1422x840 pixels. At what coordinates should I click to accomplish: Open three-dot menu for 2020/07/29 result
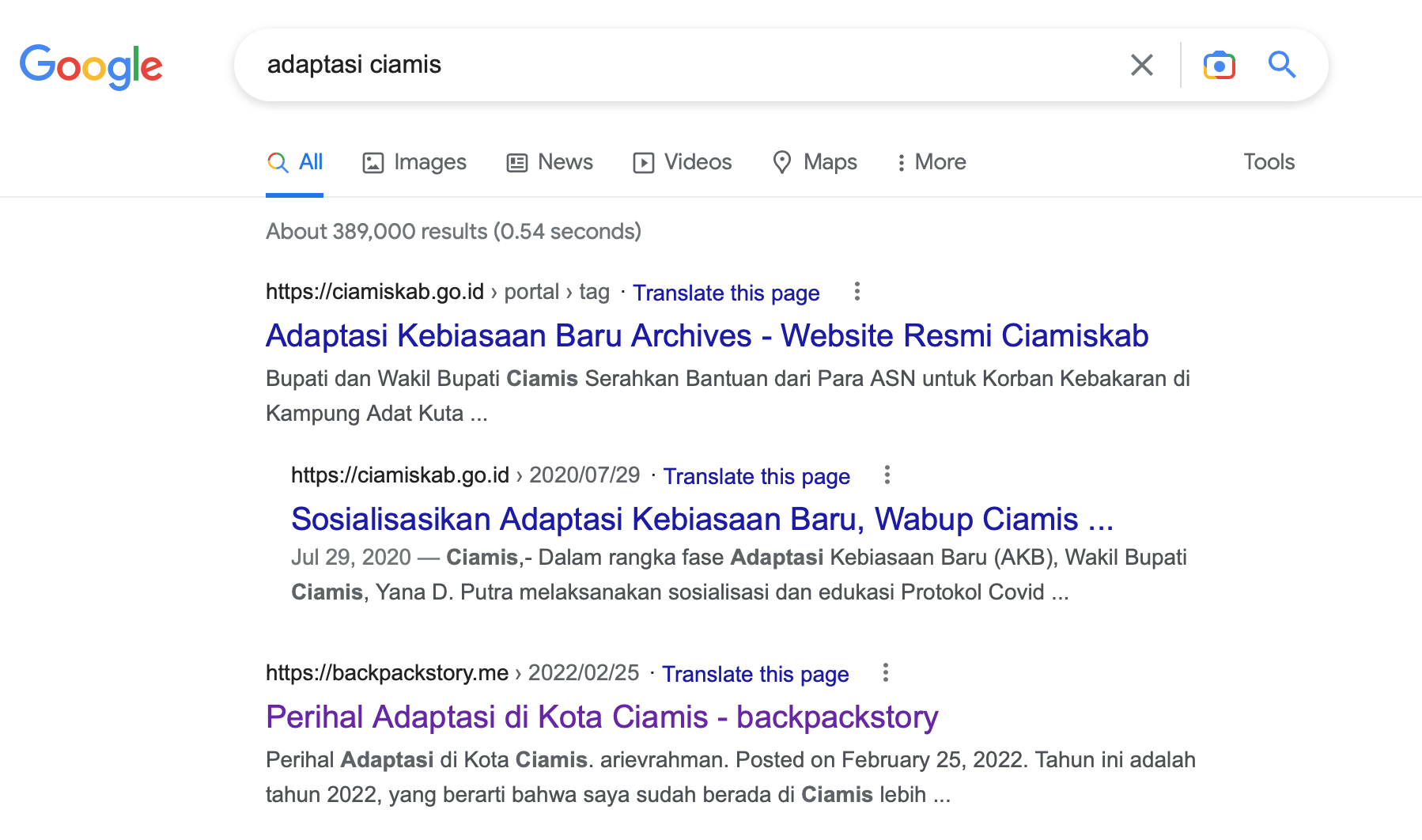[x=887, y=475]
